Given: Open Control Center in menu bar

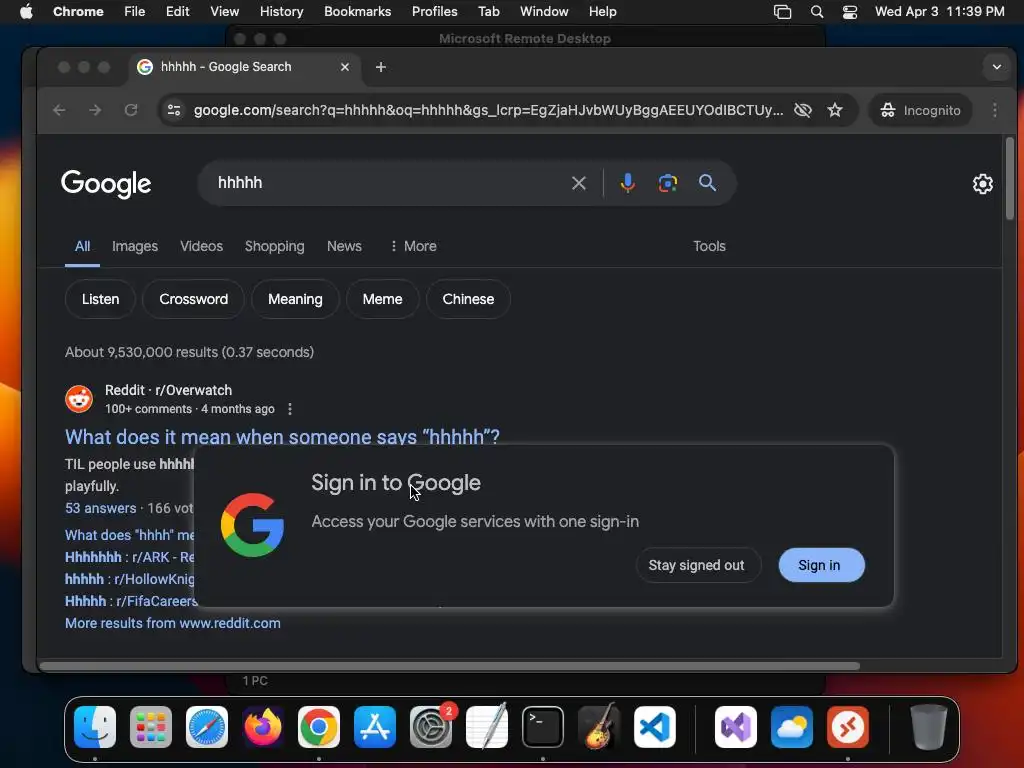Looking at the screenshot, I should click(x=850, y=11).
